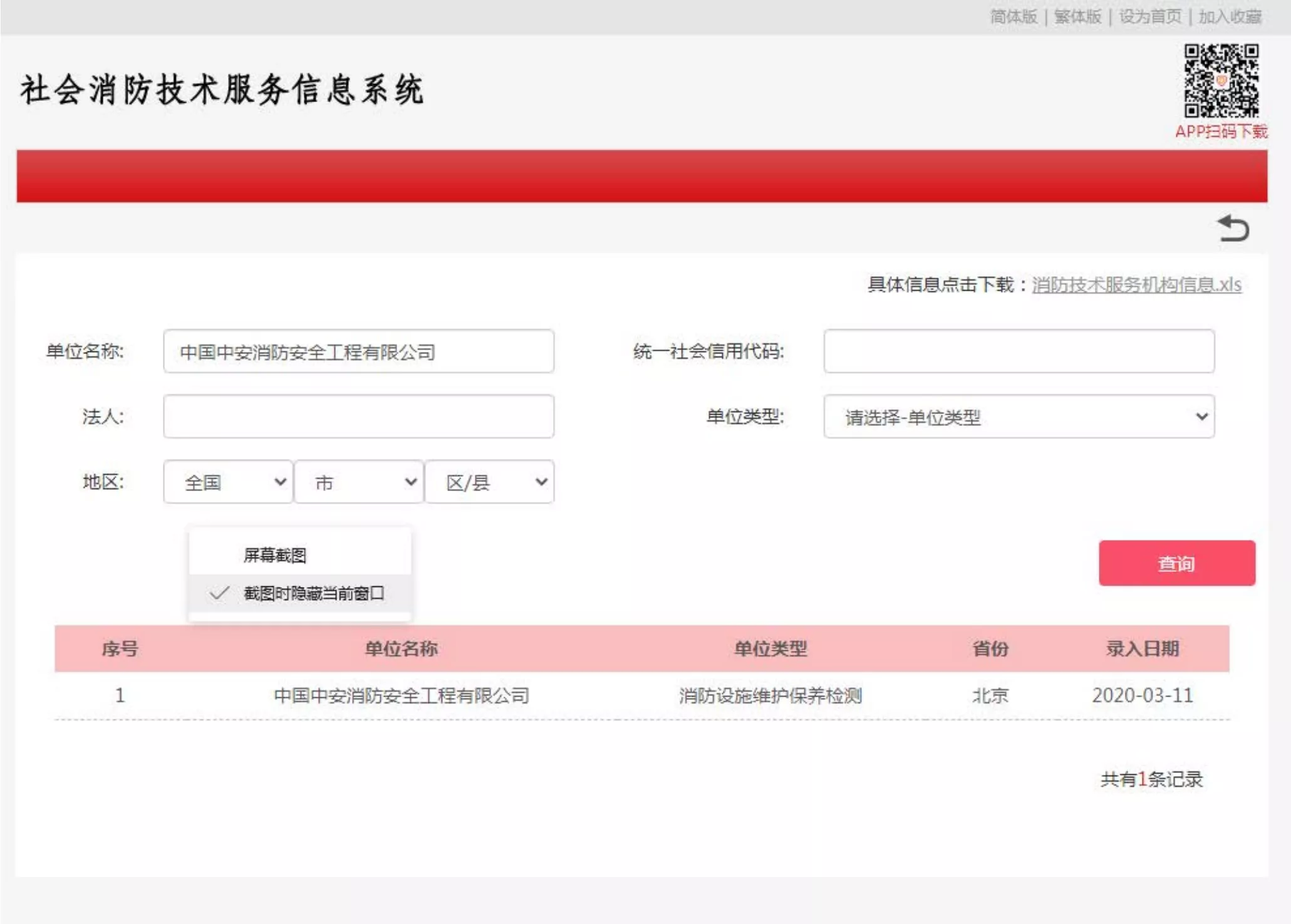Click the 单位名称 input field
The width and height of the screenshot is (1291, 924).
(358, 351)
